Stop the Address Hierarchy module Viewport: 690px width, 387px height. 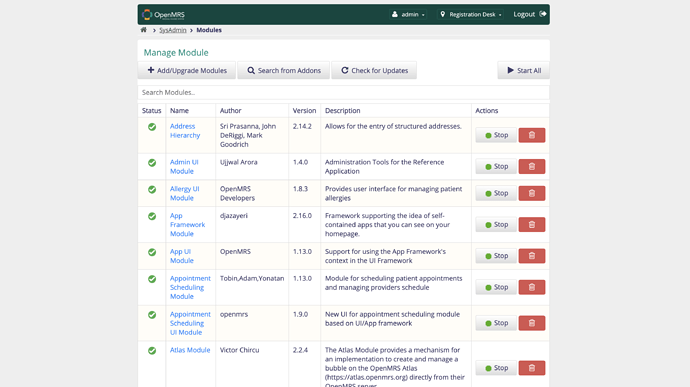[x=496, y=135]
